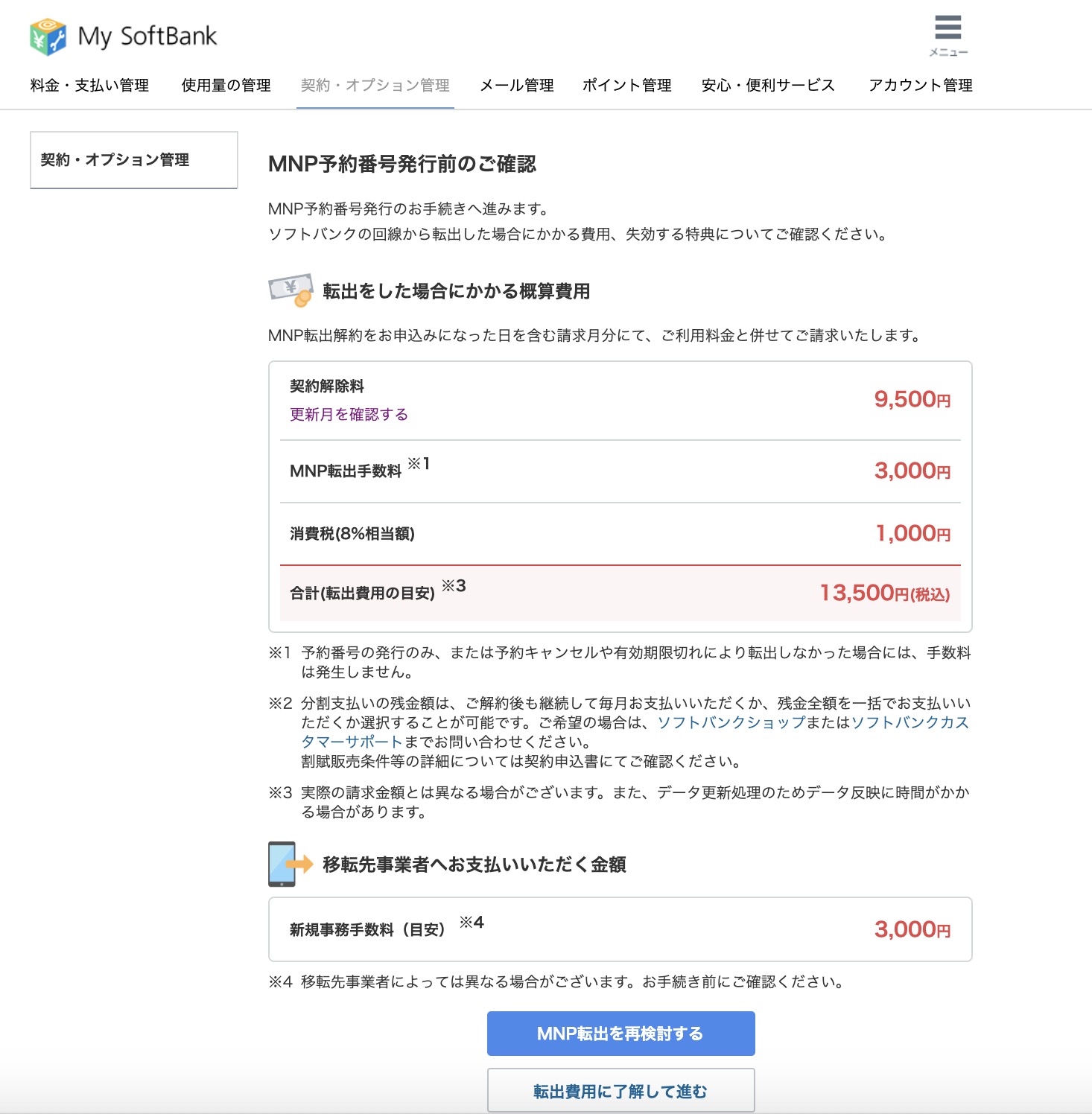The height and width of the screenshot is (1114, 1092).
Task: Open the ソフトバンクショップ link
Action: (x=731, y=722)
